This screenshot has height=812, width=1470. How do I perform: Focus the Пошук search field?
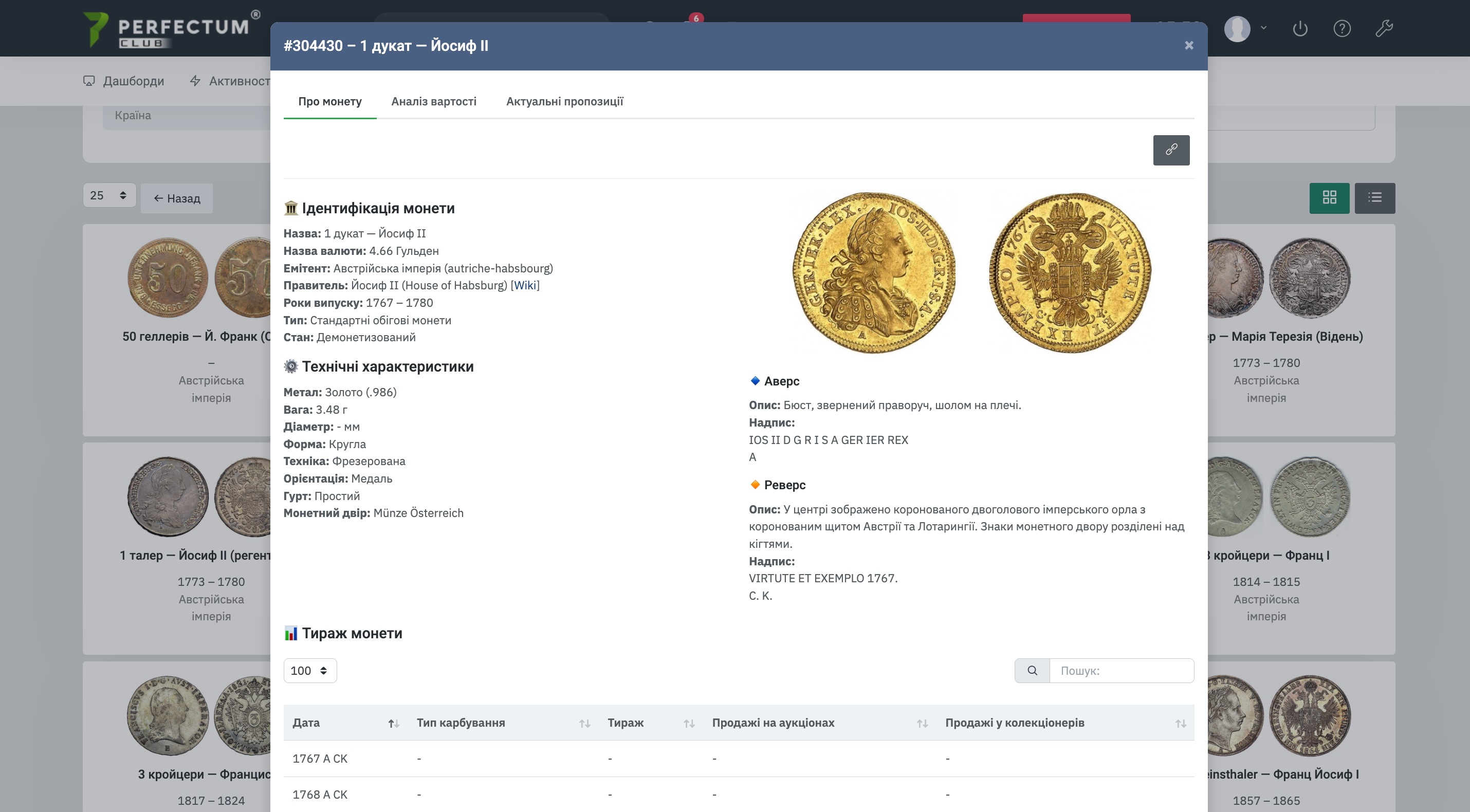pos(1122,671)
